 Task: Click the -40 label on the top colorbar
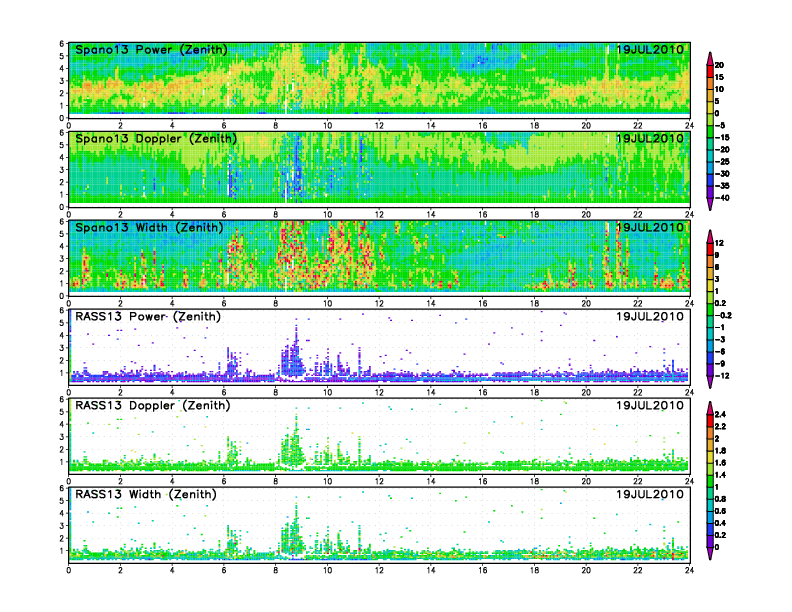[722, 198]
